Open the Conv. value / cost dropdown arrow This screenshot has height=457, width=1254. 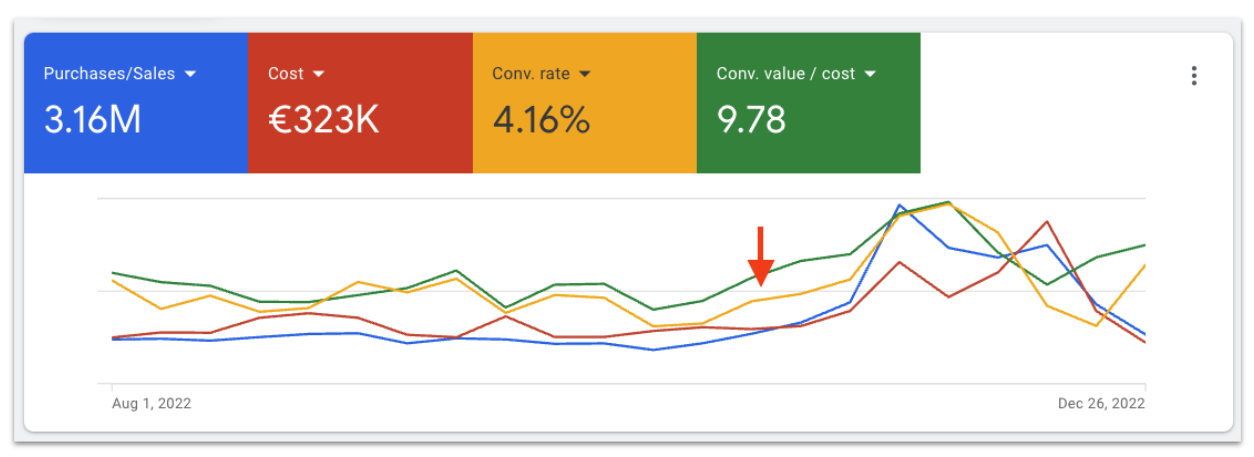[x=870, y=74]
